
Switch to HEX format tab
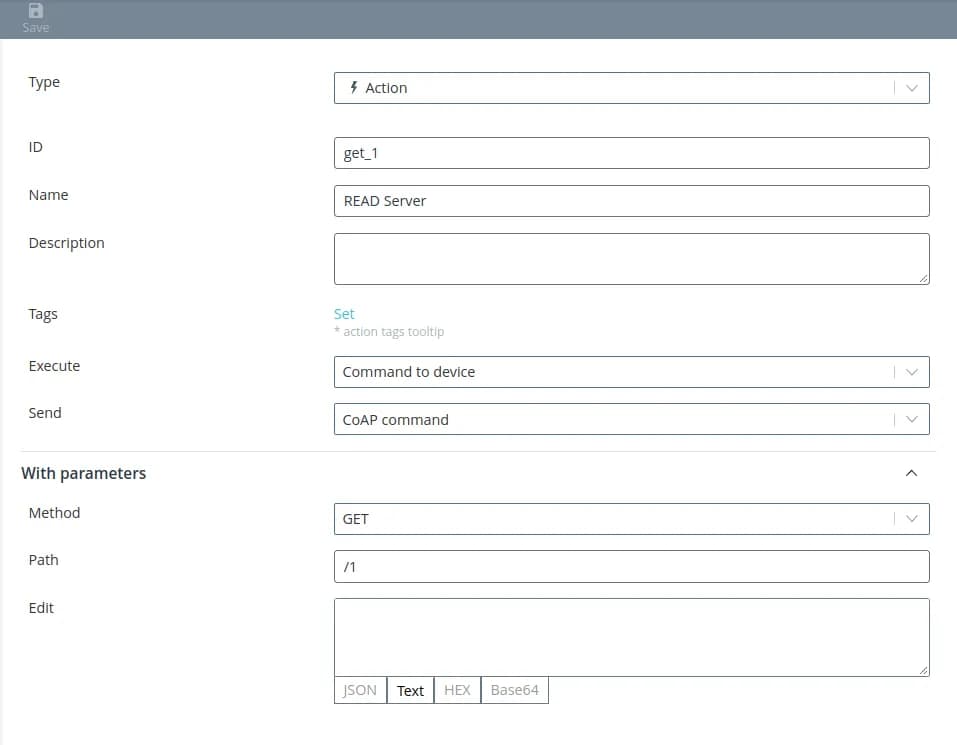457,691
